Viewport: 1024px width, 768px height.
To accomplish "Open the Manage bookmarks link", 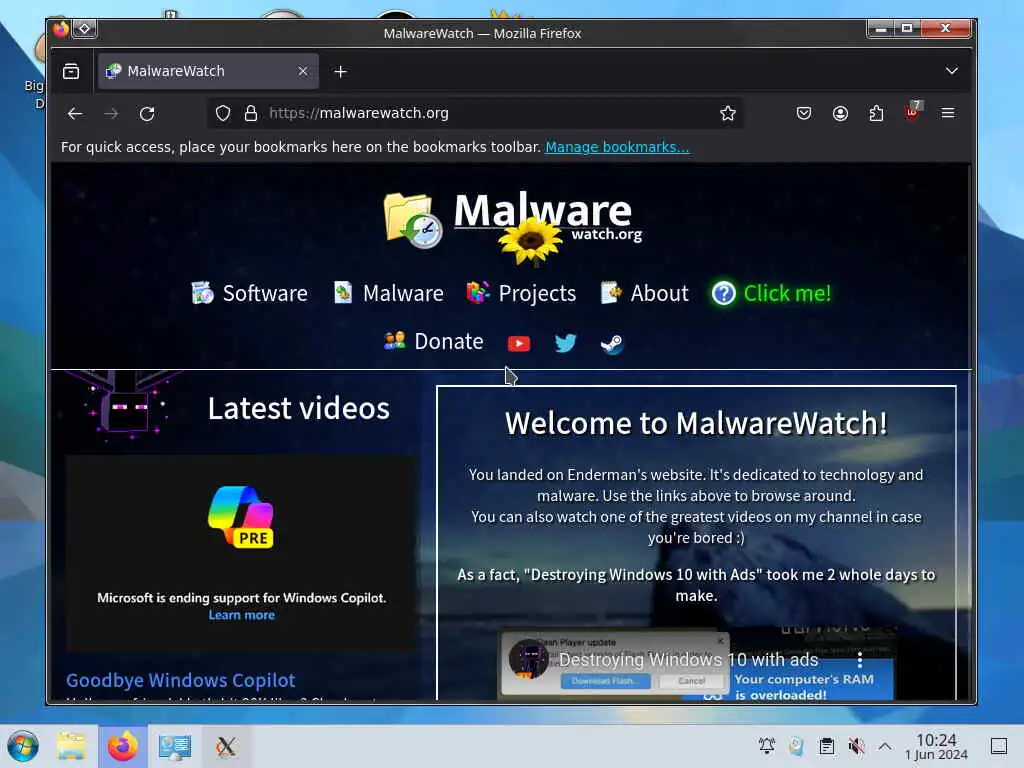I will 617,147.
